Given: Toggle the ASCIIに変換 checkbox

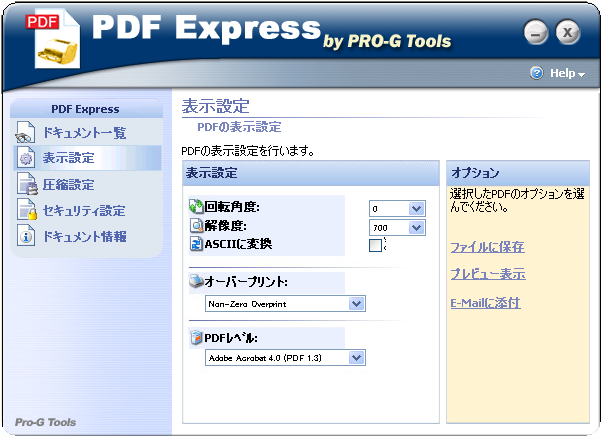Looking at the screenshot, I should tap(375, 245).
